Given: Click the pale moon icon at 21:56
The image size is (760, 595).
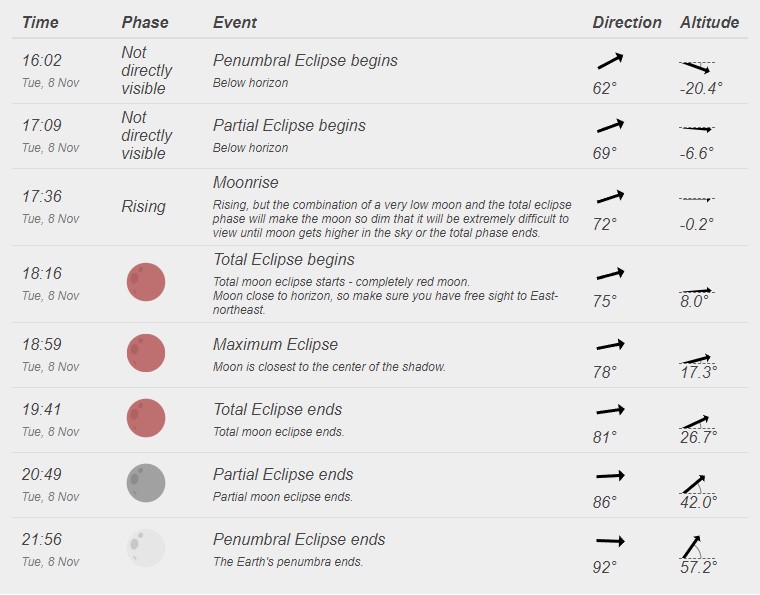Looking at the screenshot, I should pyautogui.click(x=146, y=548).
